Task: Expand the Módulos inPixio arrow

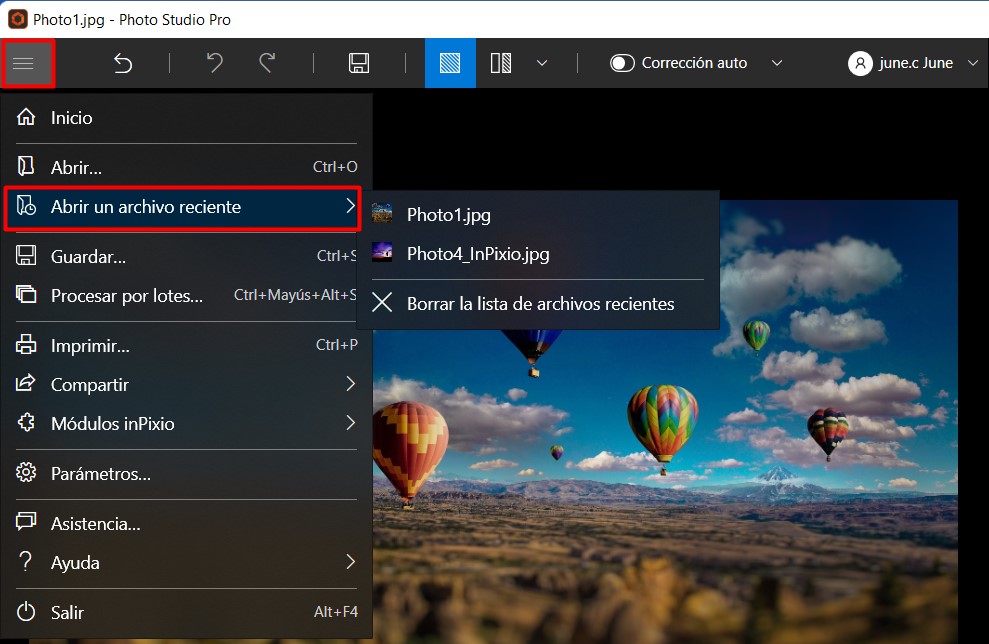Action: [x=351, y=423]
